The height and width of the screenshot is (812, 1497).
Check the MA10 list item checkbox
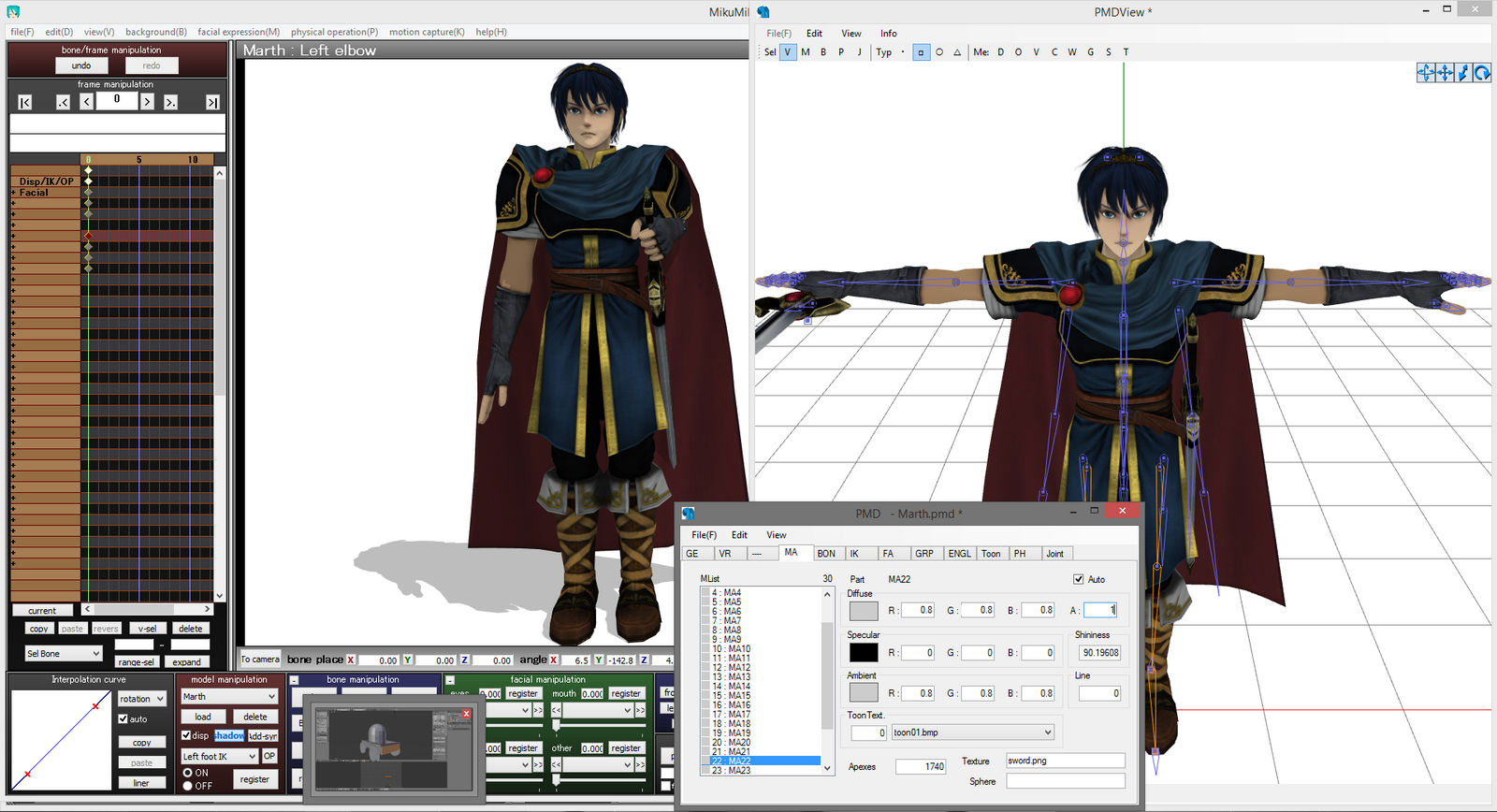click(705, 648)
